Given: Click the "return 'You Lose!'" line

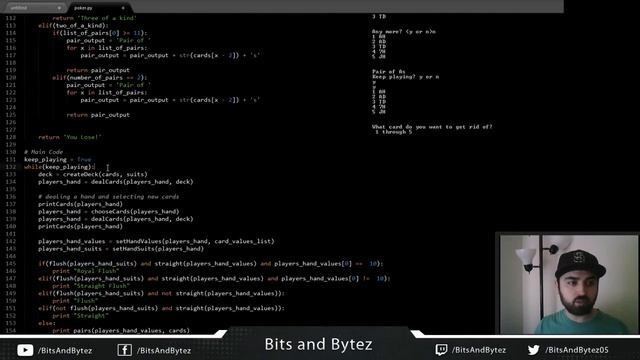Looking at the screenshot, I should tap(70, 137).
